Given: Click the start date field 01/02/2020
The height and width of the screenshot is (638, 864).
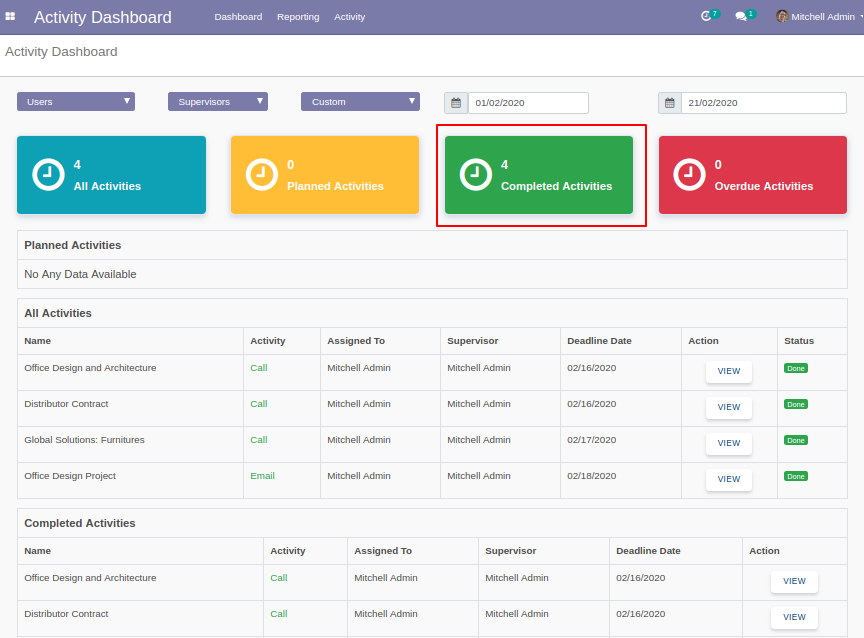Looking at the screenshot, I should (528, 103).
